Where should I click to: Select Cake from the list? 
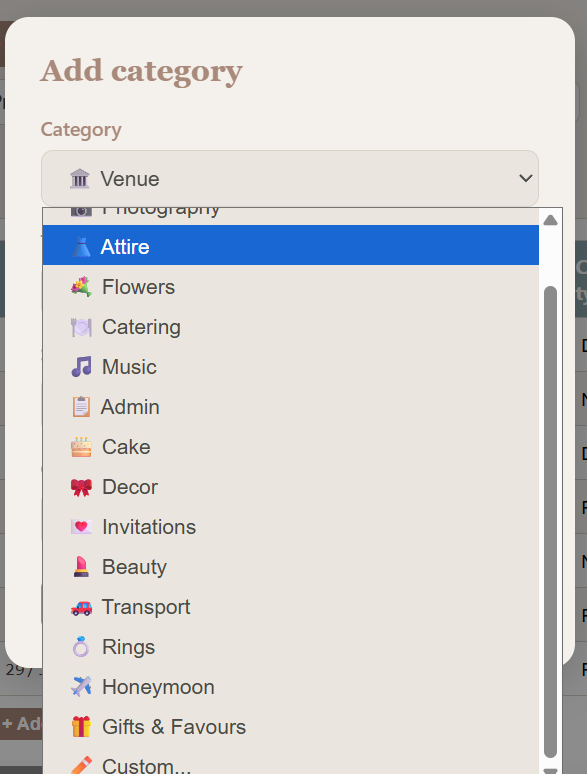click(291, 447)
